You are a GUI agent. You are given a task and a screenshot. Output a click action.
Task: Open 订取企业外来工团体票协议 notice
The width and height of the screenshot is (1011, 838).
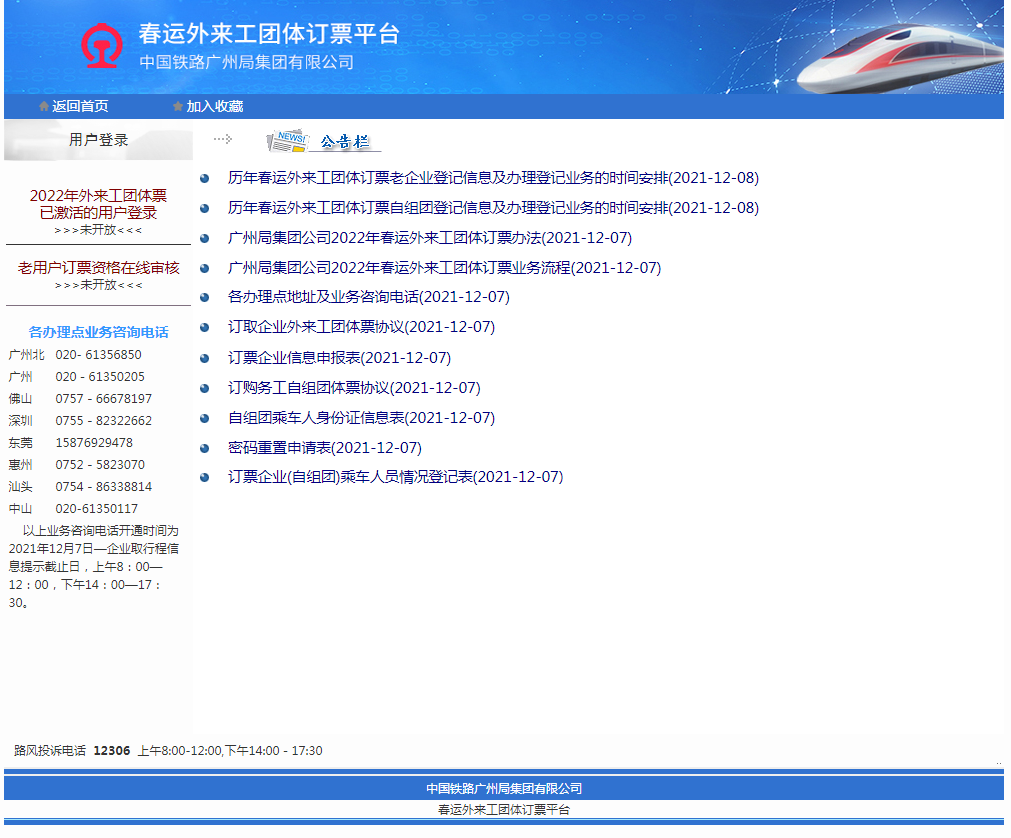pos(361,327)
